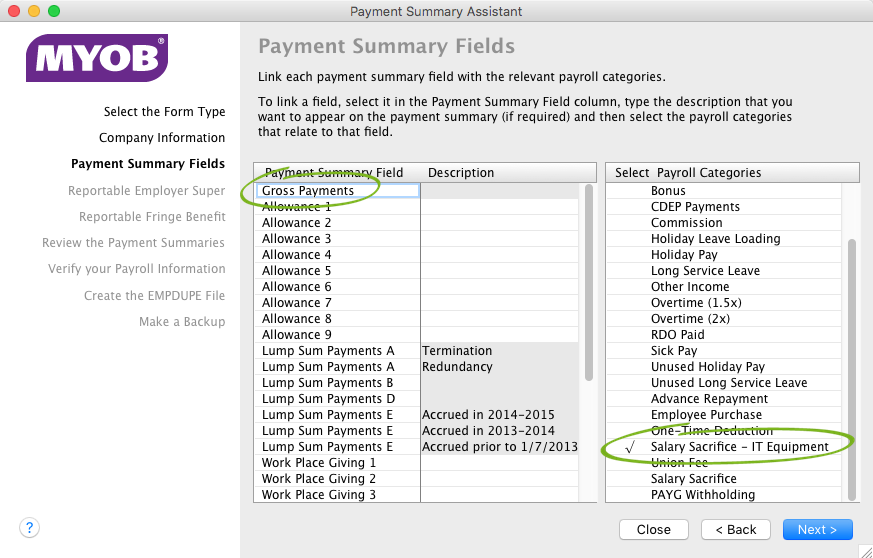This screenshot has height=558, width=873.
Task: Select the Allowance 4 field
Action: (x=337, y=254)
